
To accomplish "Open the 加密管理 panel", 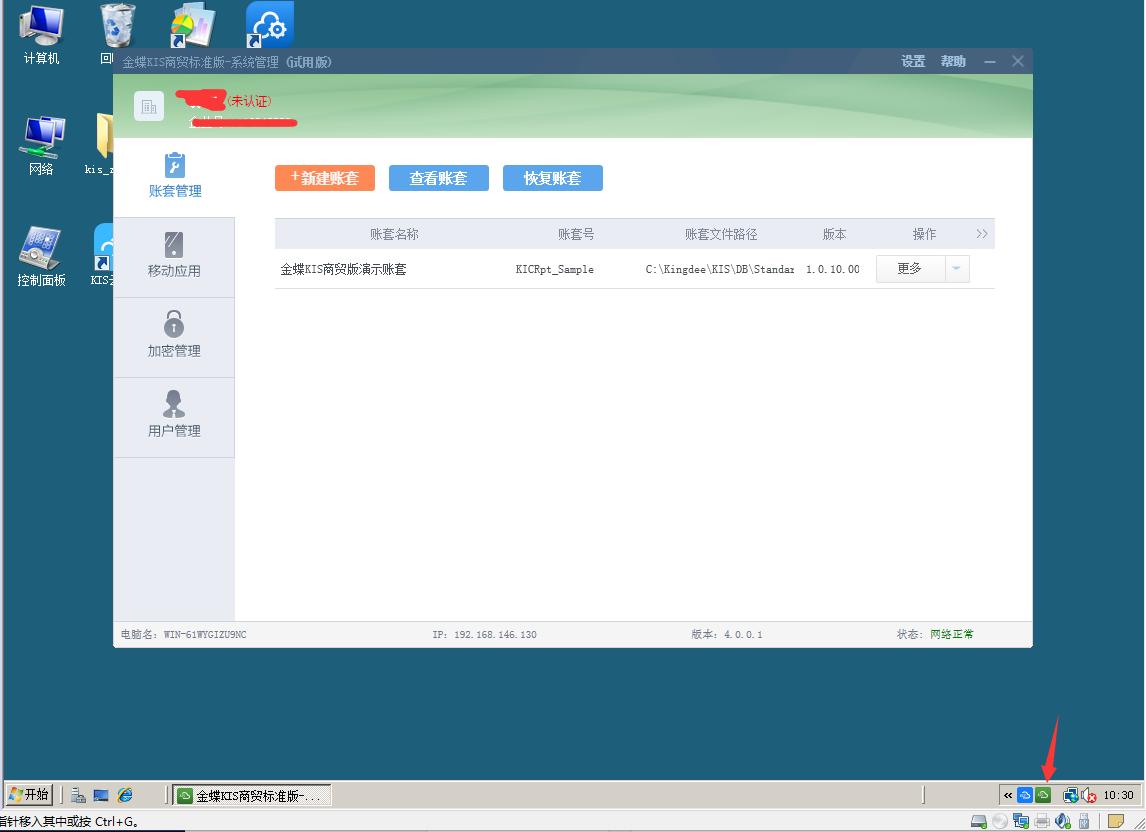I will pyautogui.click(x=175, y=333).
